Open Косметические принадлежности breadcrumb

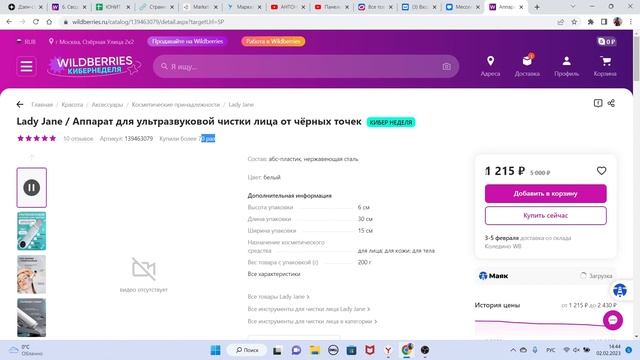(176, 104)
